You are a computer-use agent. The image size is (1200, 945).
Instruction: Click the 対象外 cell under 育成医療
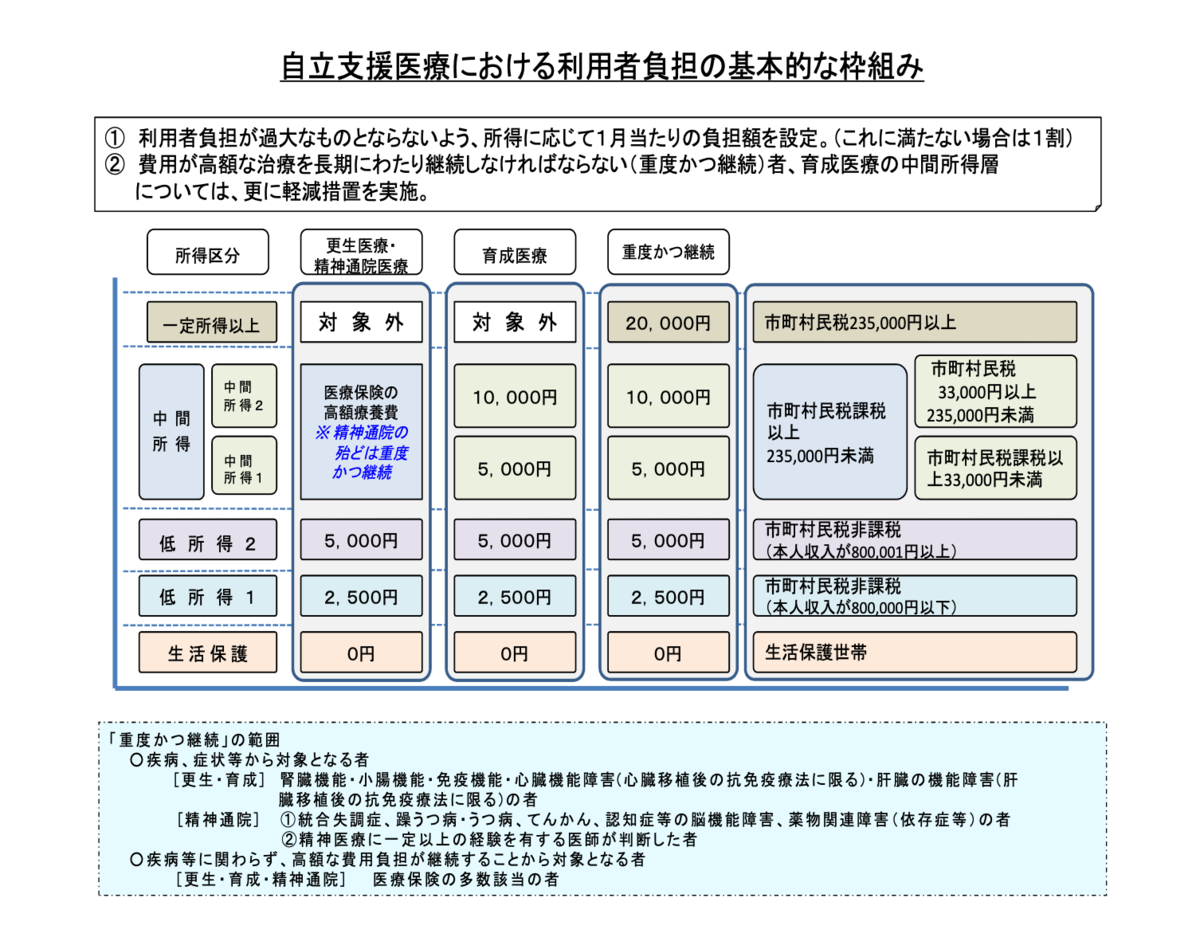[515, 322]
